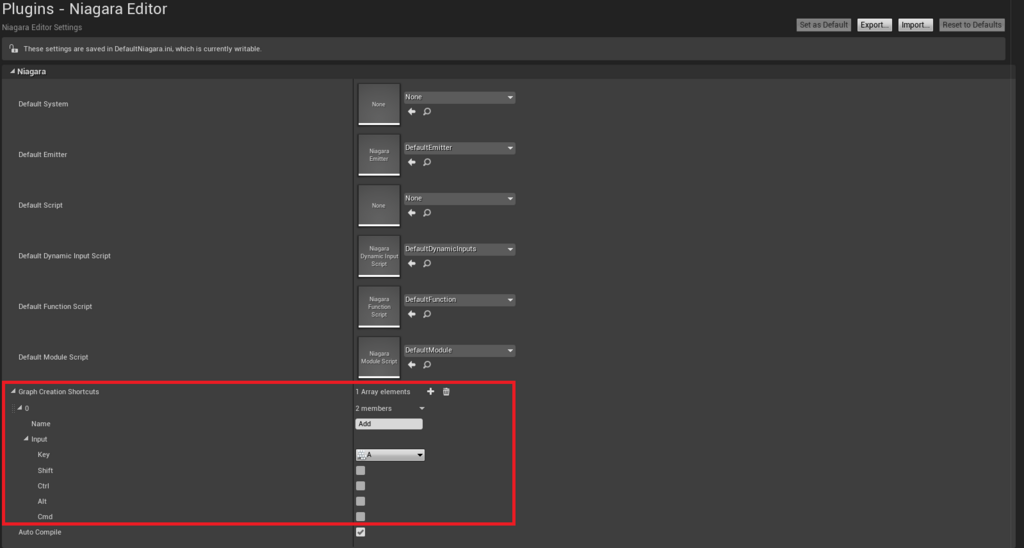Click Niagara Function Script thumbnail
The image size is (1024, 548).
coord(379,307)
